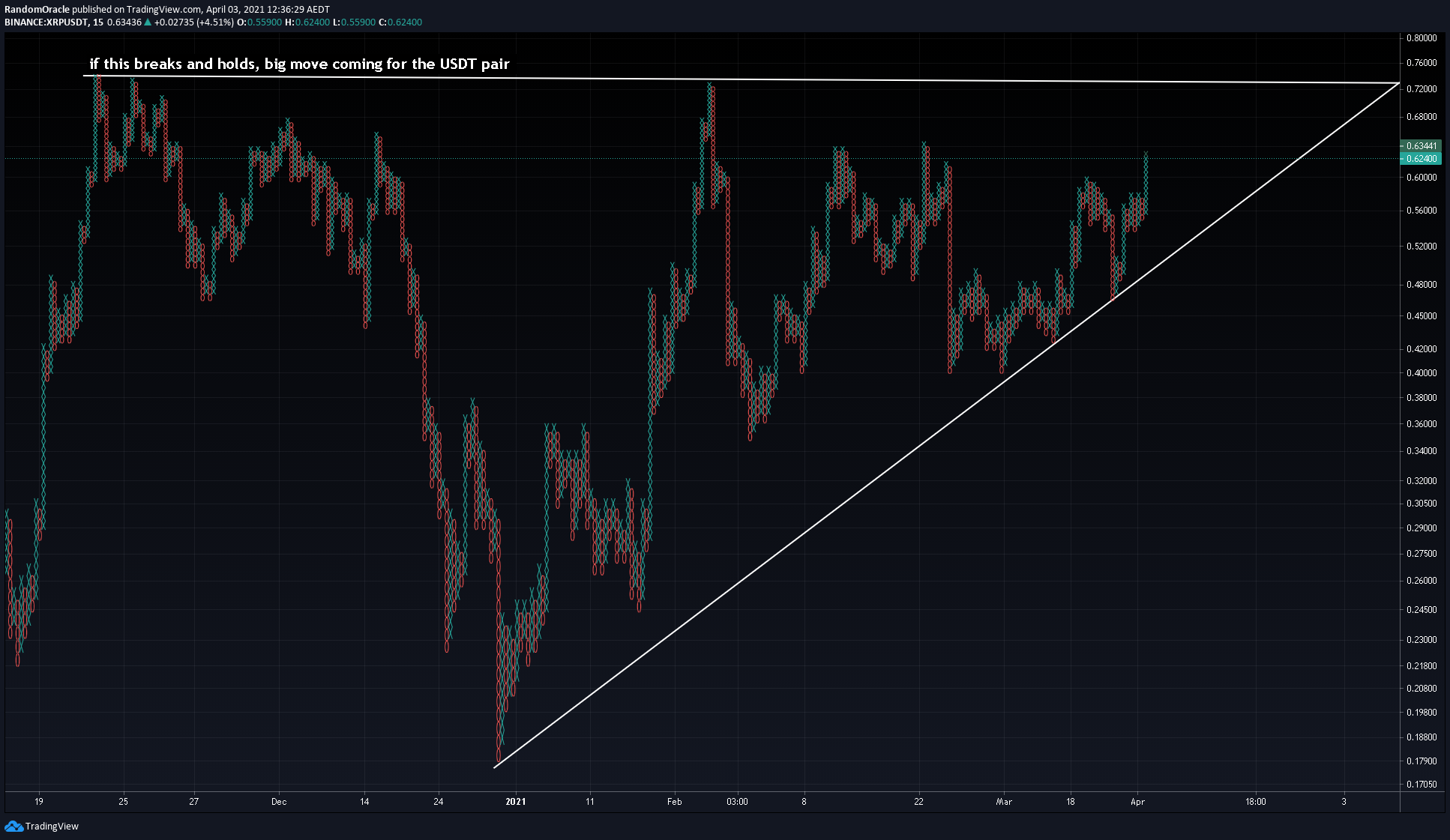Click the 0.20800 price axis label
This screenshot has height=840, width=1450.
[x=1422, y=689]
